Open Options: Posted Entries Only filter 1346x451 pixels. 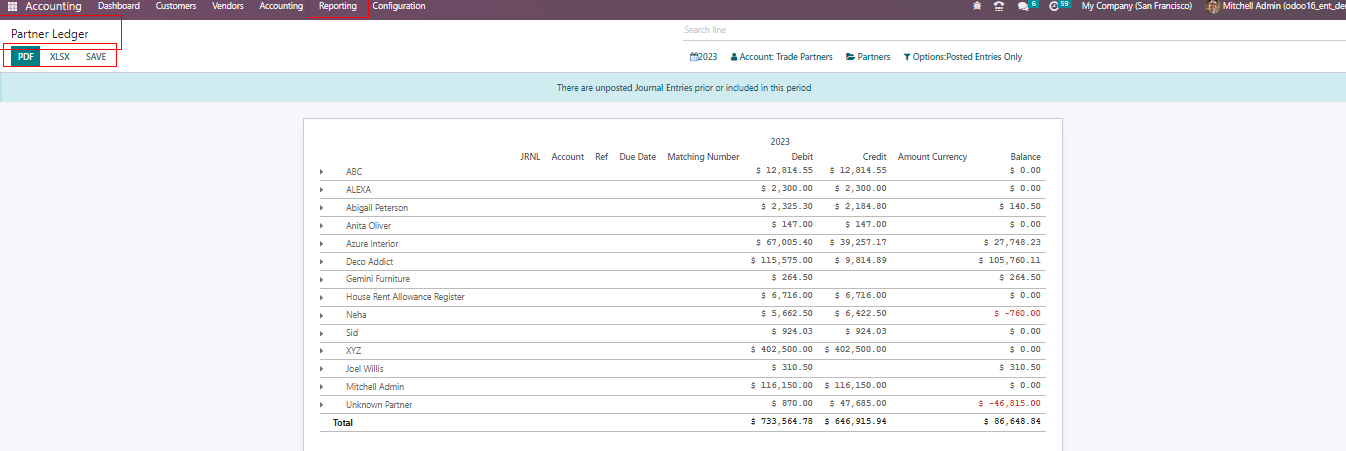(962, 57)
